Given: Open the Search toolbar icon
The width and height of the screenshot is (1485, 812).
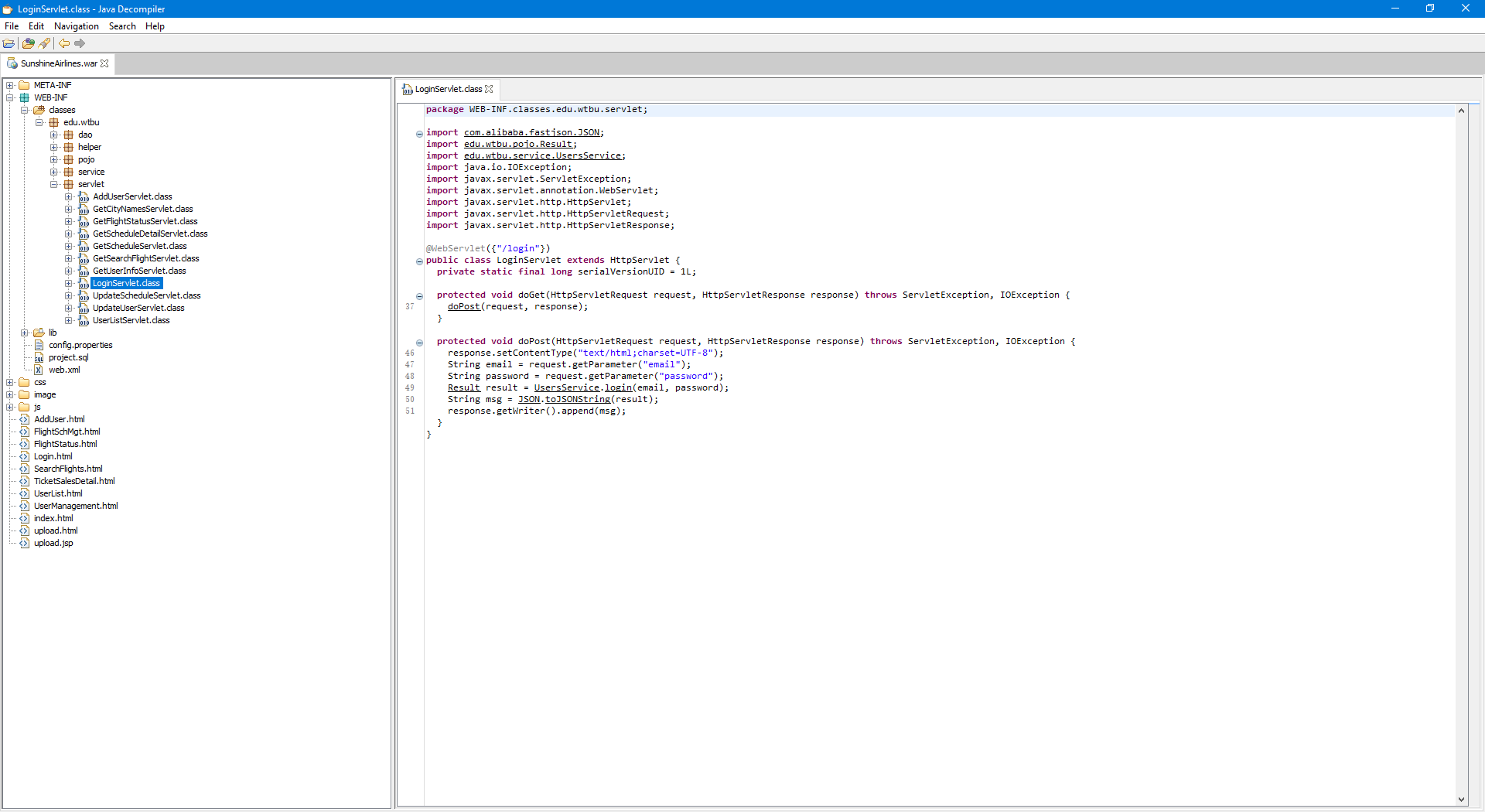Looking at the screenshot, I should tap(44, 43).
